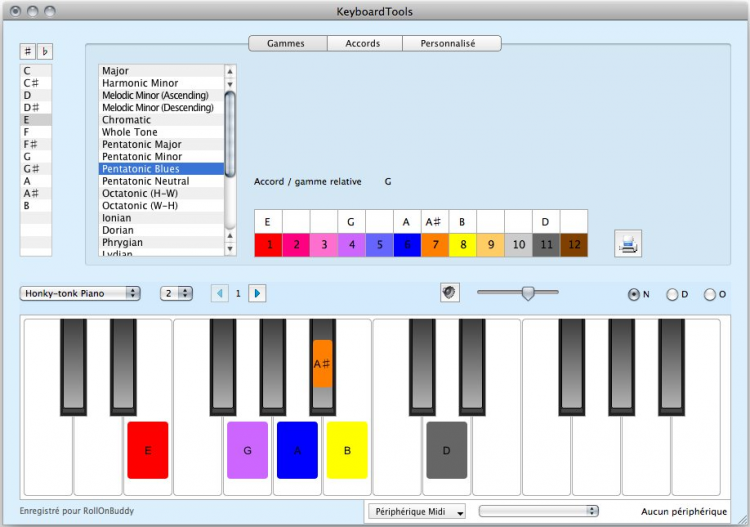Select the N radio button
The width and height of the screenshot is (750, 527).
pyautogui.click(x=634, y=294)
